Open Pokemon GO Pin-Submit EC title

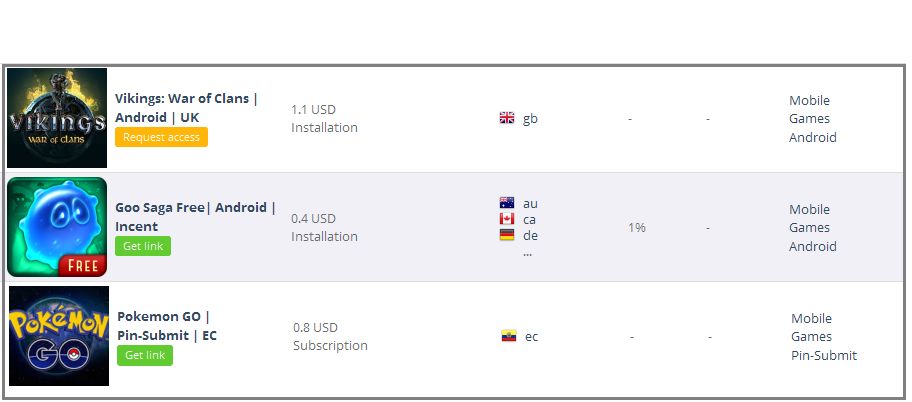[167, 326]
